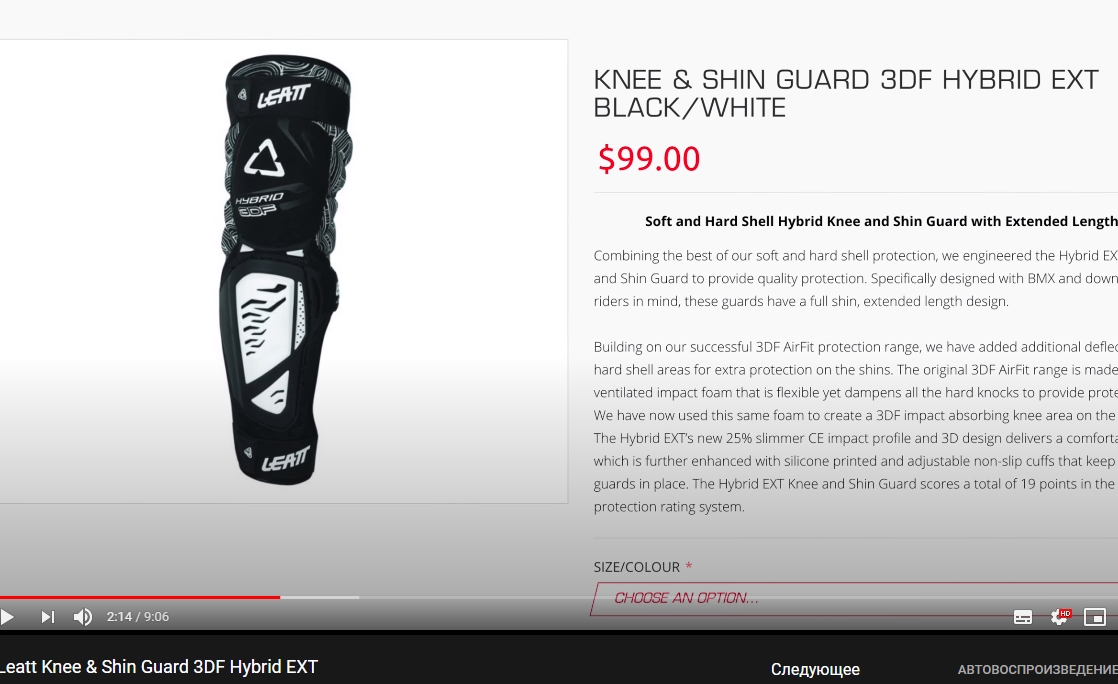This screenshot has height=684, width=1118.
Task: Play the paused video
Action: pyautogui.click(x=7, y=617)
